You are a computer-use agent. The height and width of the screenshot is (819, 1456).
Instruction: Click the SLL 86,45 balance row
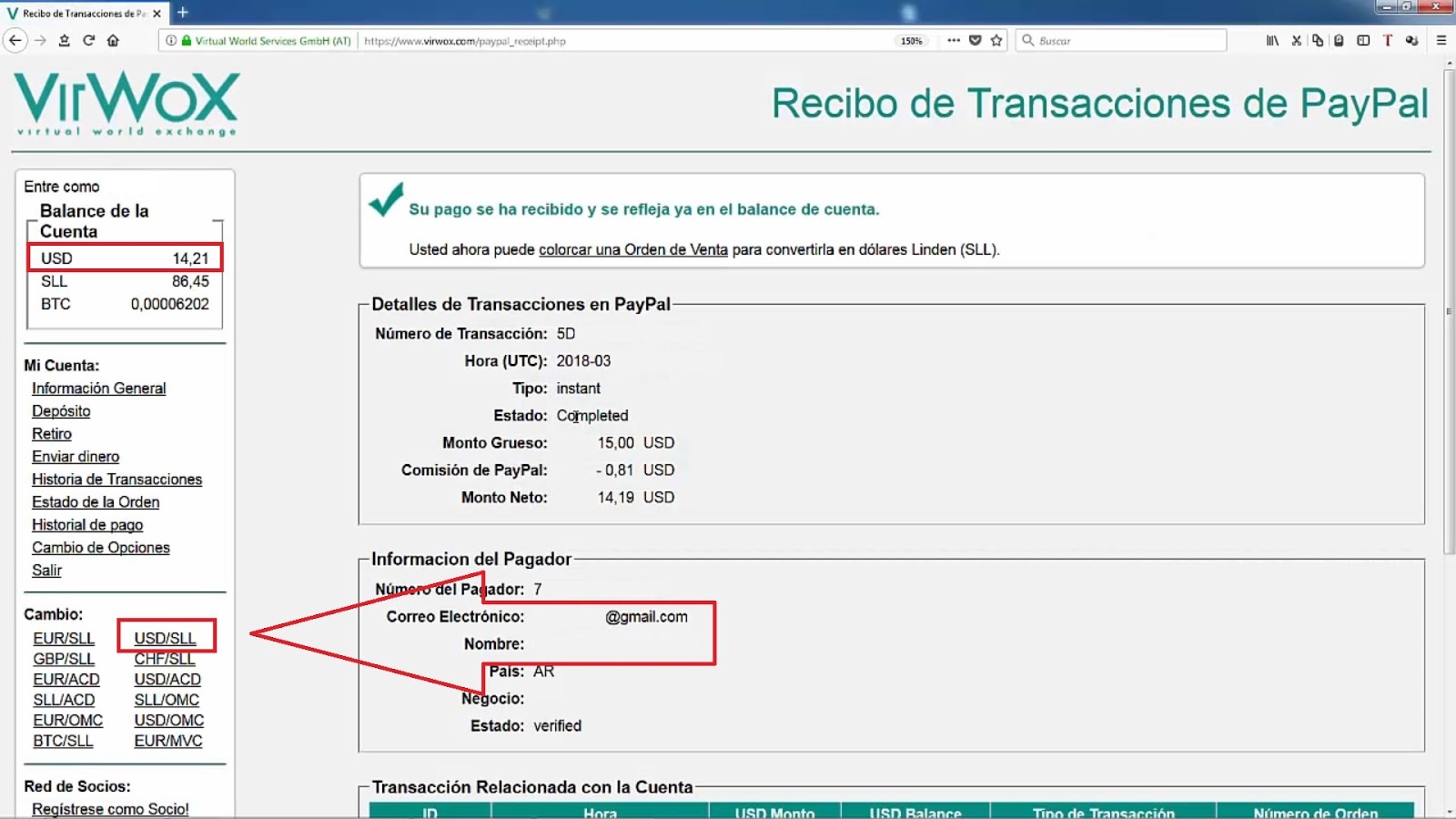pos(125,281)
